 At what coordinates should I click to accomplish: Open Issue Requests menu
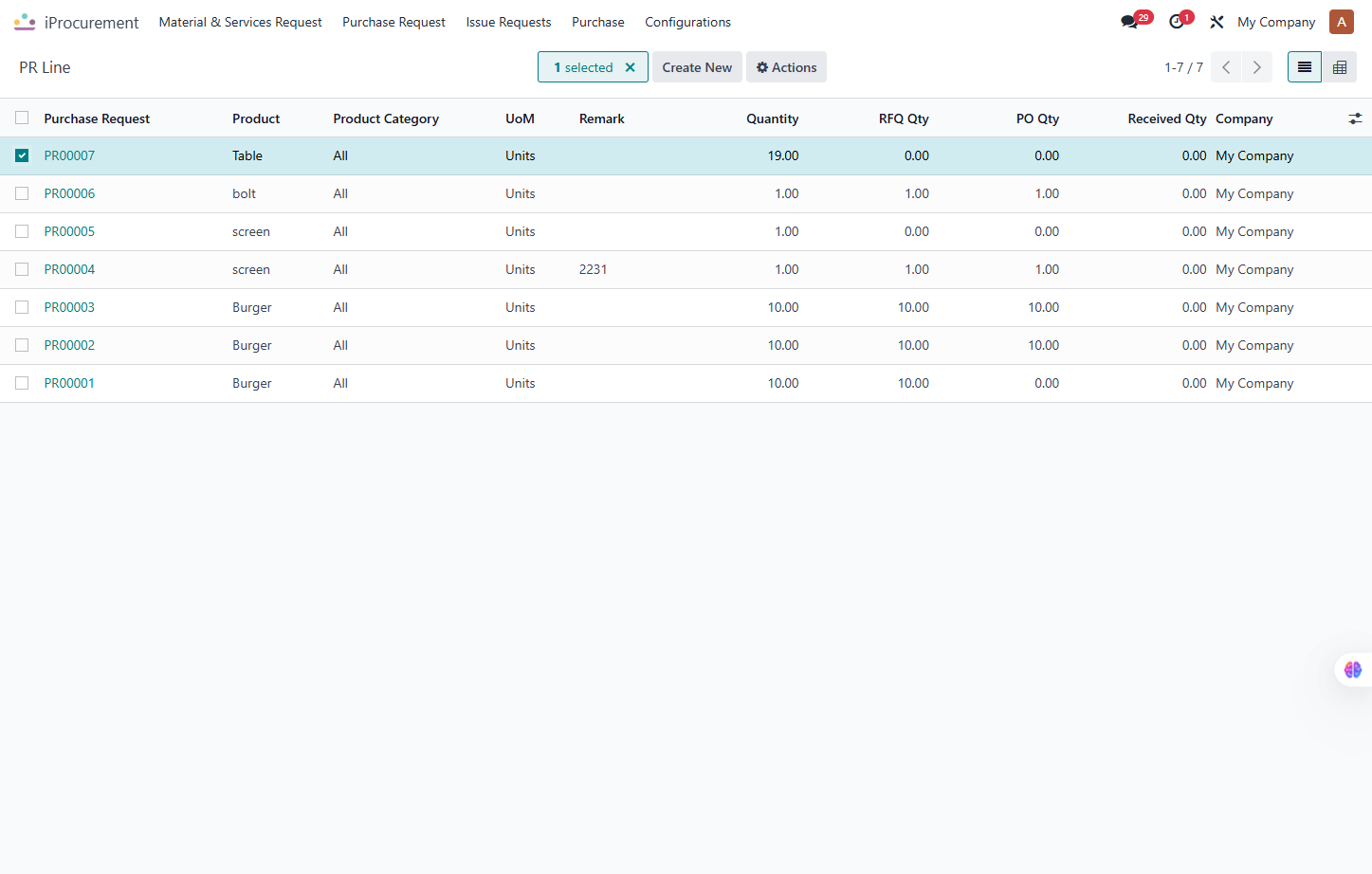pyautogui.click(x=508, y=22)
